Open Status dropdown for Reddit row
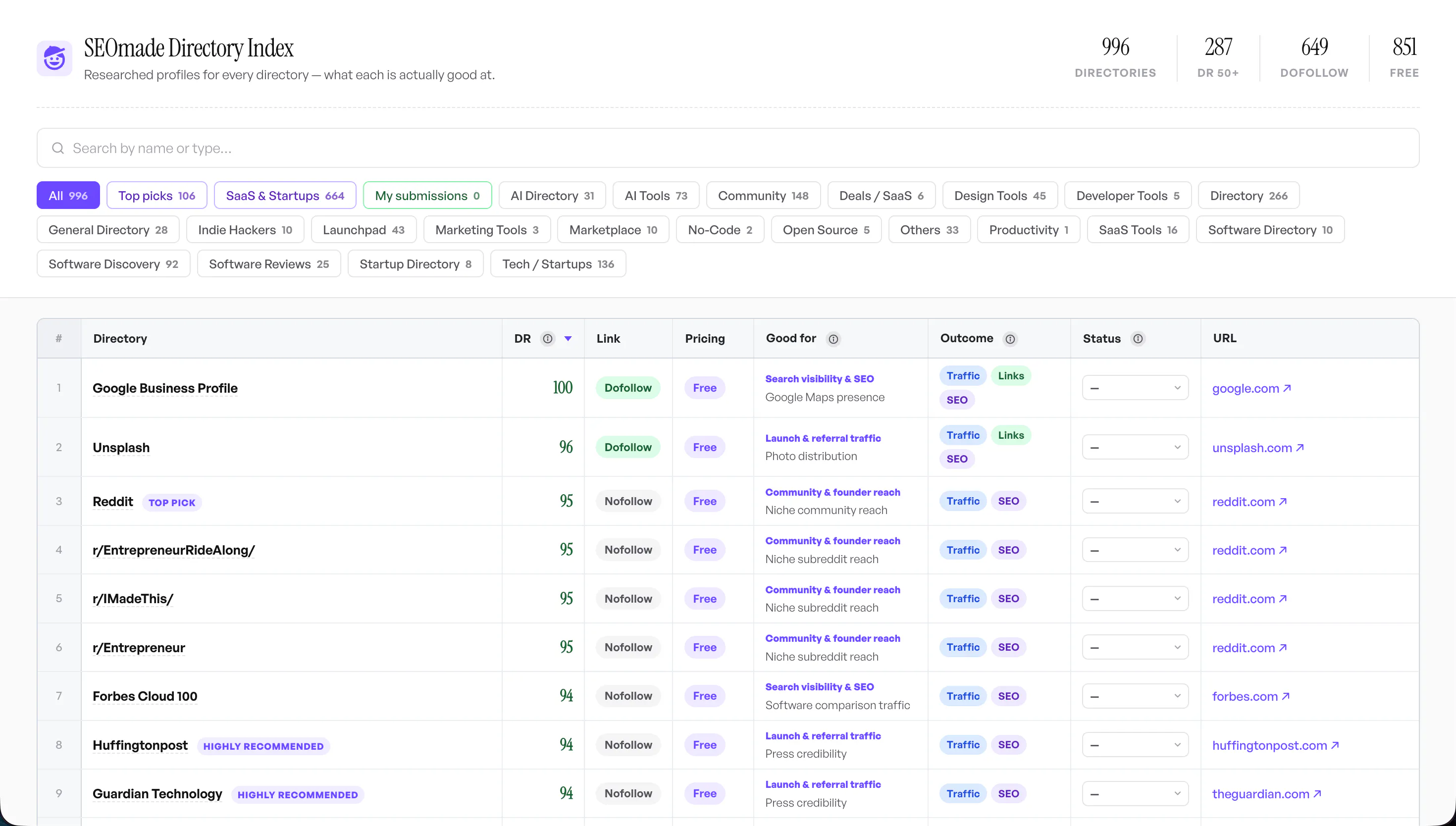Image resolution: width=1456 pixels, height=826 pixels. pyautogui.click(x=1135, y=501)
